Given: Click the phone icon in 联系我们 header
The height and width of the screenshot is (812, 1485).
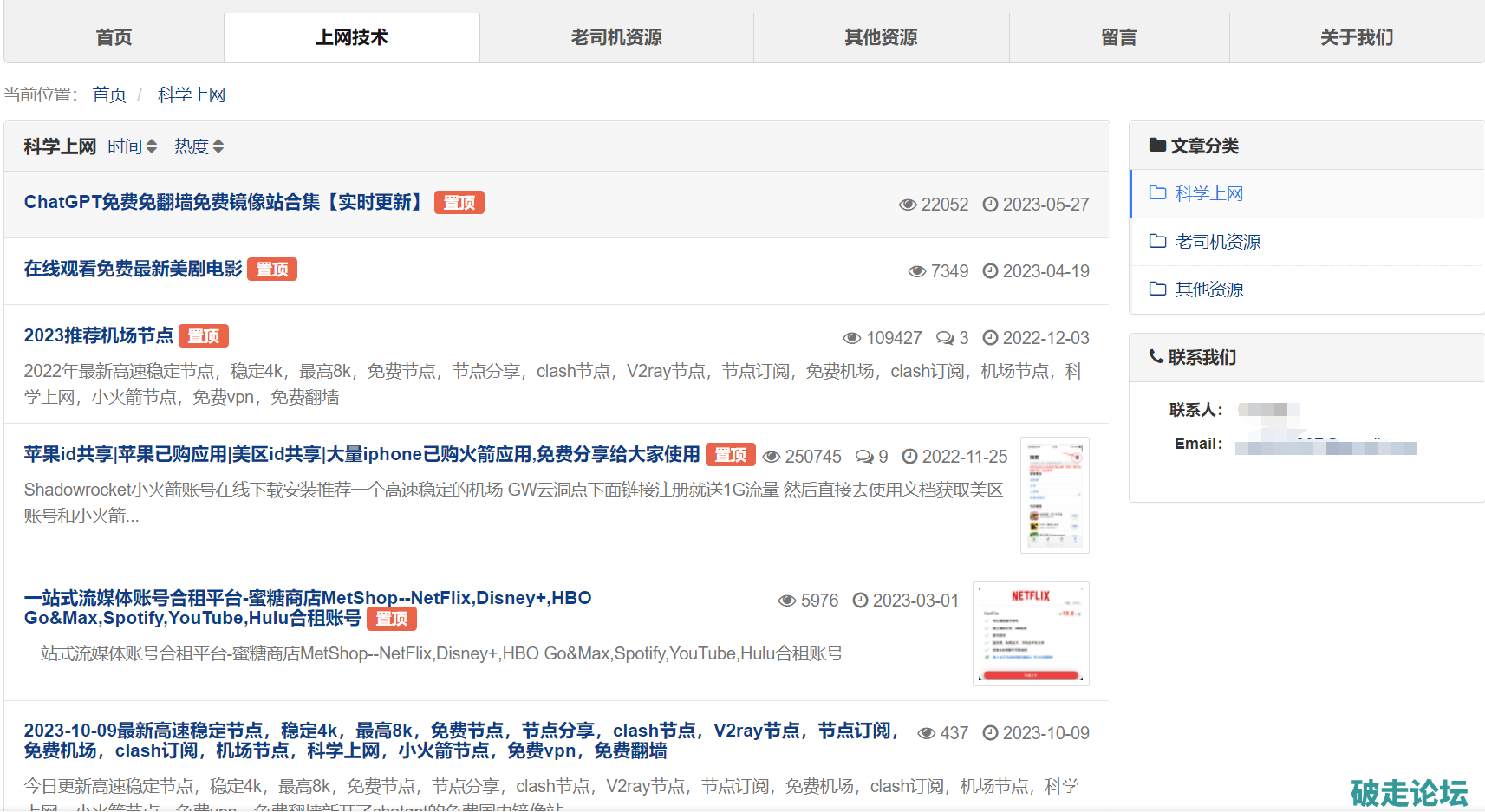Looking at the screenshot, I should (x=1156, y=356).
